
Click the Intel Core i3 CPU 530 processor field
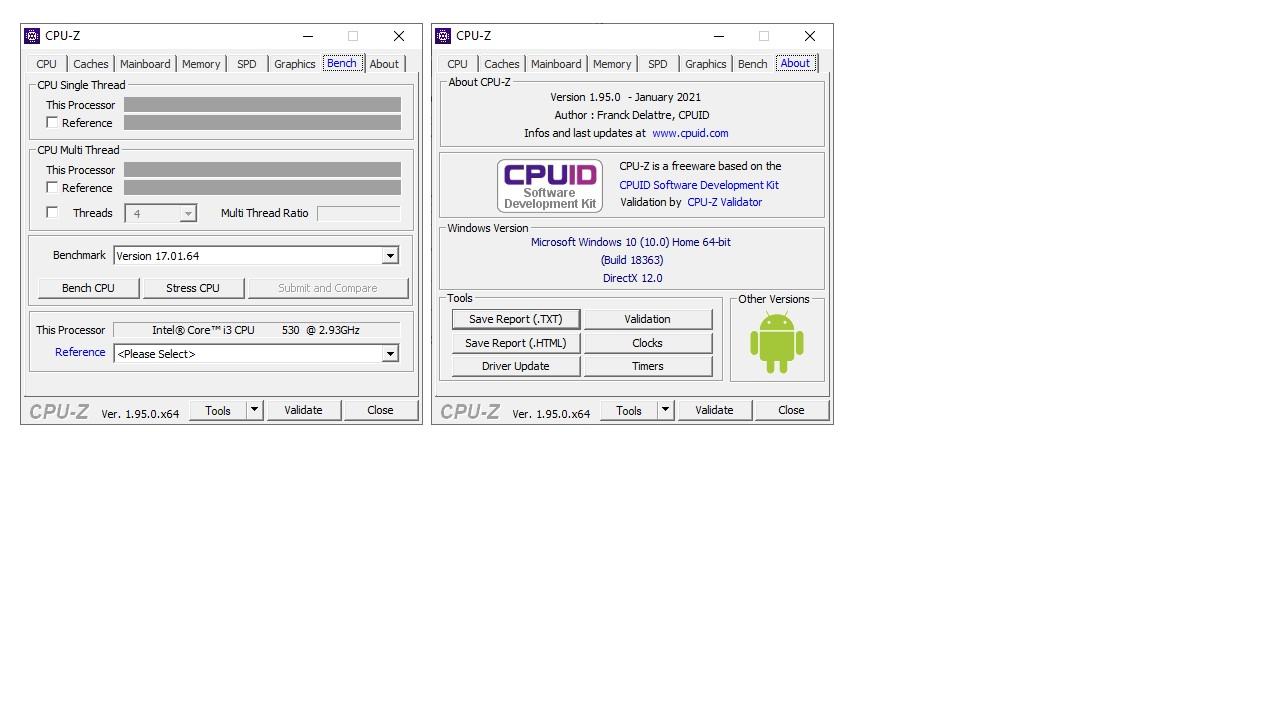256,330
